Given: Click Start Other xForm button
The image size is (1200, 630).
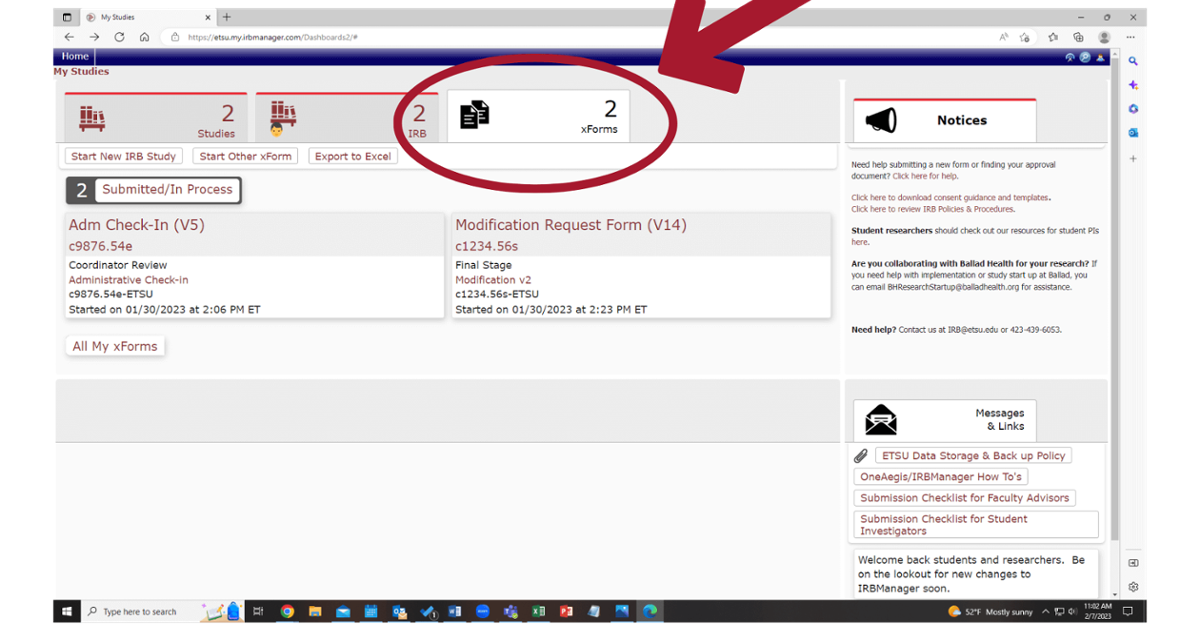Looking at the screenshot, I should click(245, 156).
